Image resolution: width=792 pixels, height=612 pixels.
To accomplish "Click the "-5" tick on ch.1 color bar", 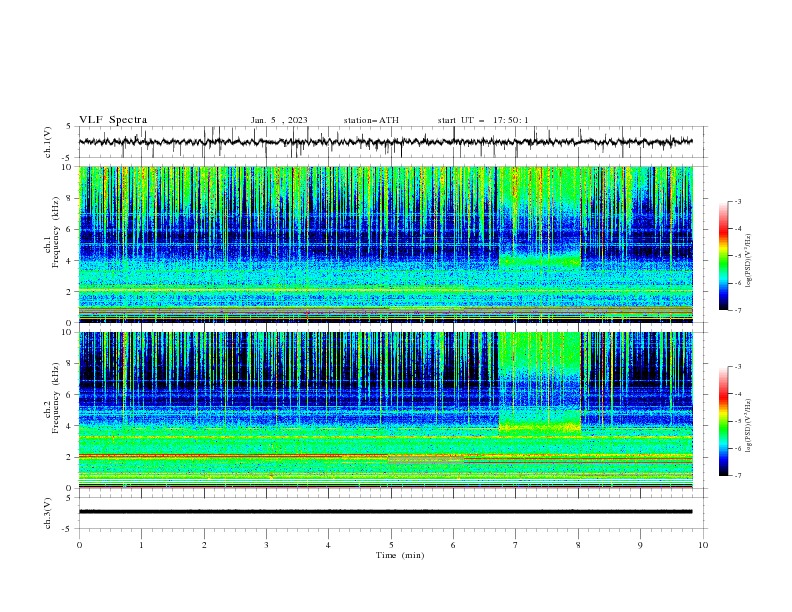I will tap(737, 256).
